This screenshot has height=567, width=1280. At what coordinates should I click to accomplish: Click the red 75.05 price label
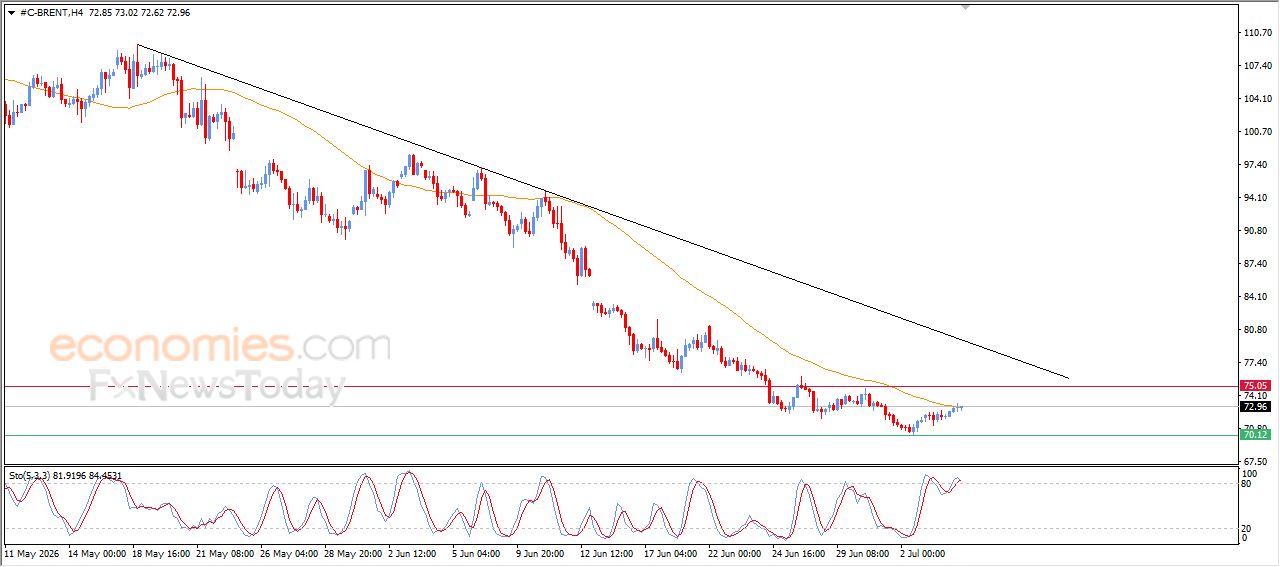[x=1254, y=385]
